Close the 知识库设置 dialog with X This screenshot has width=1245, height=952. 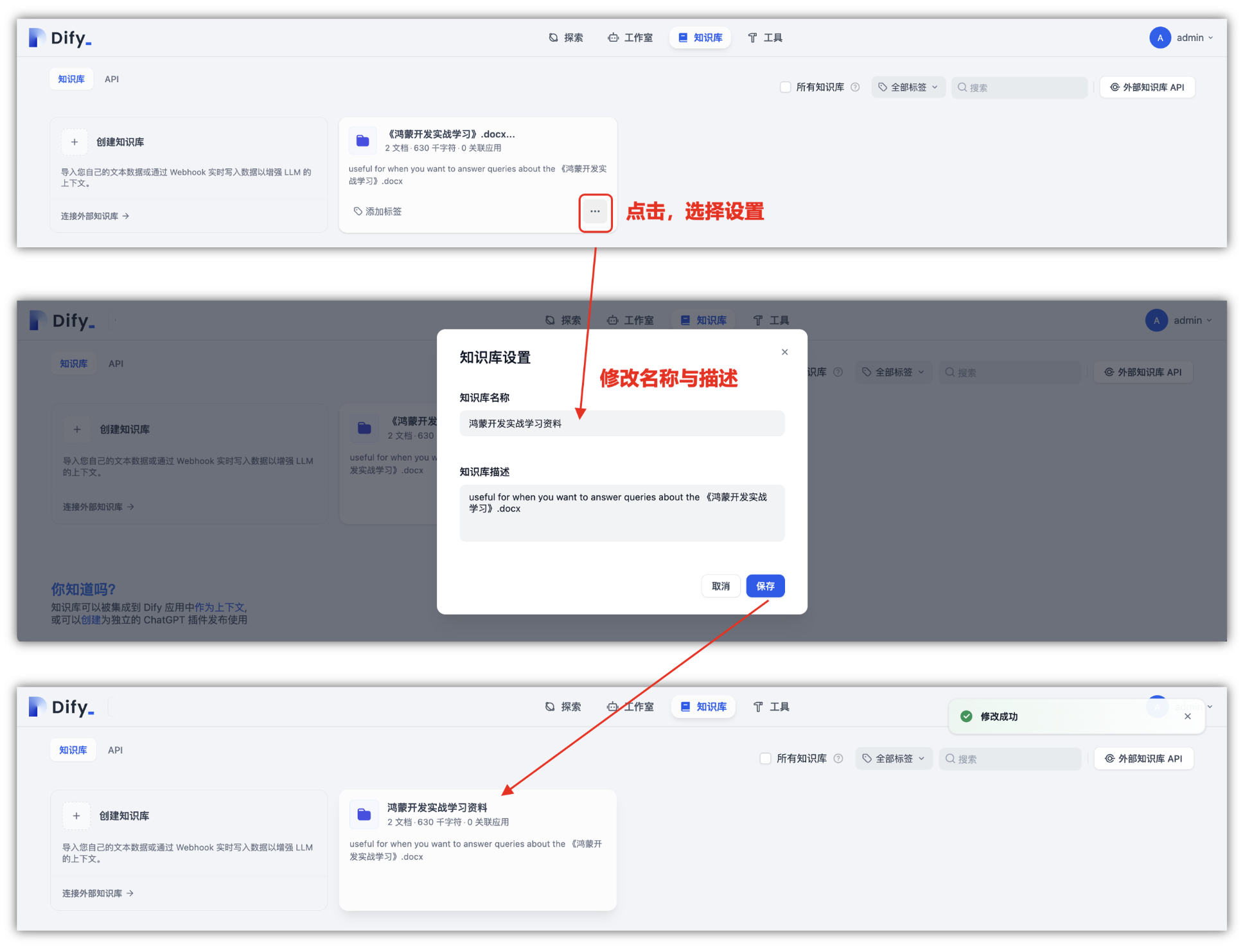coord(784,352)
